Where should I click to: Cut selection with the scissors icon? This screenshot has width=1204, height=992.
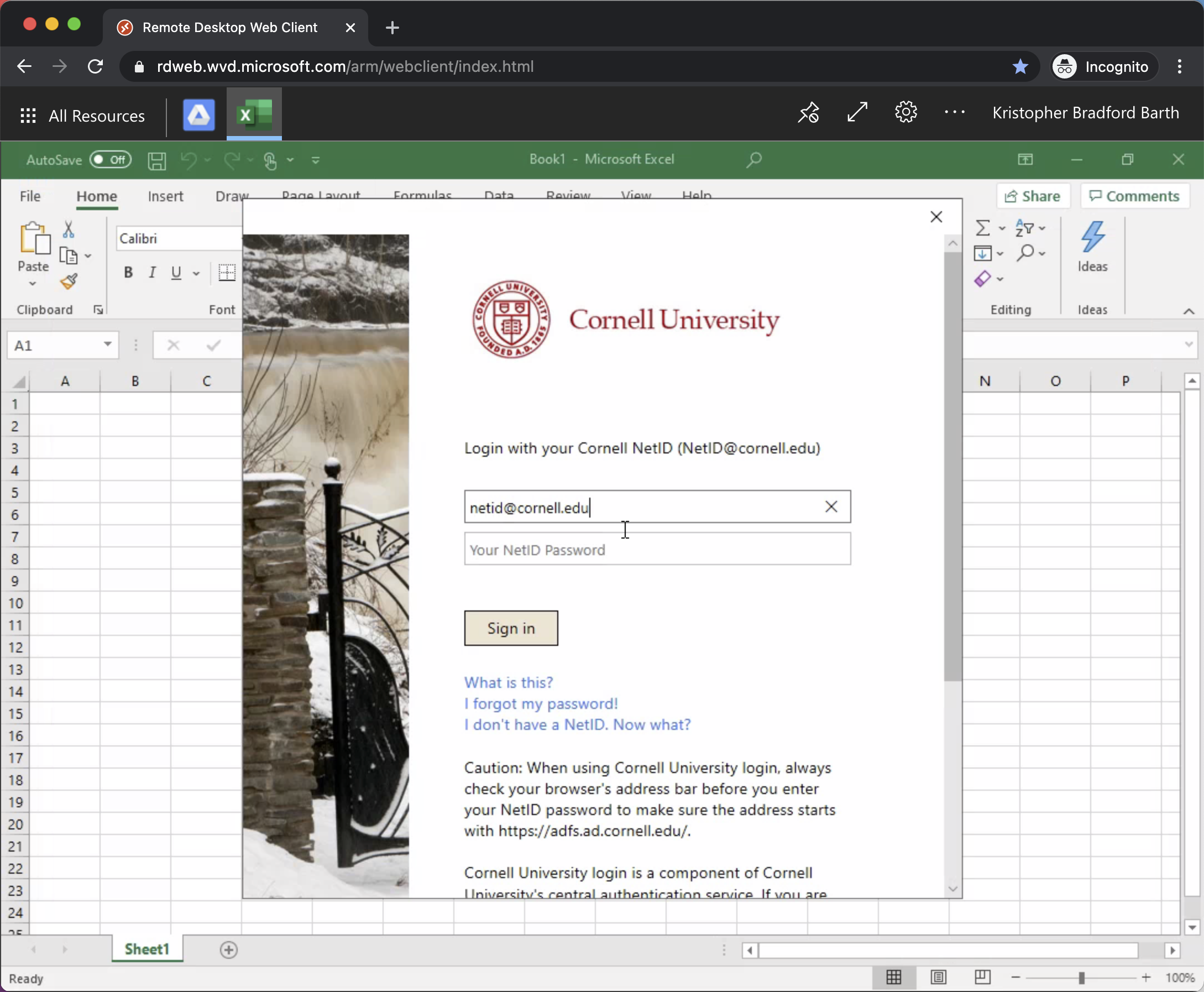coord(69,229)
